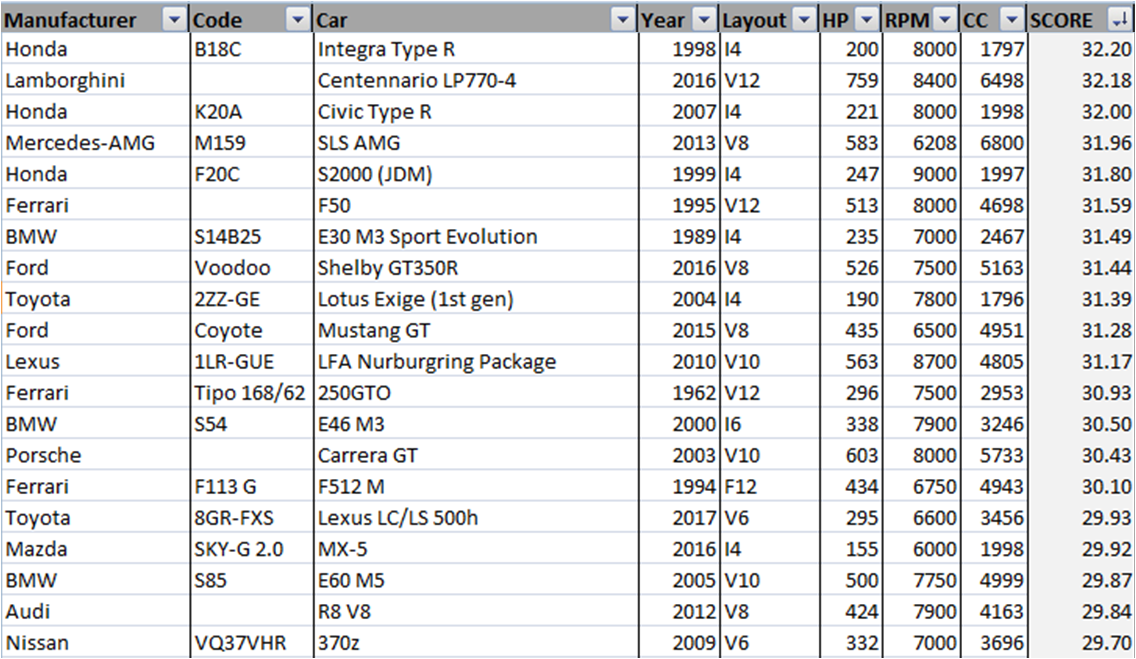The width and height of the screenshot is (1136, 659).
Task: Expand the Layout column filter arrow
Action: click(804, 20)
